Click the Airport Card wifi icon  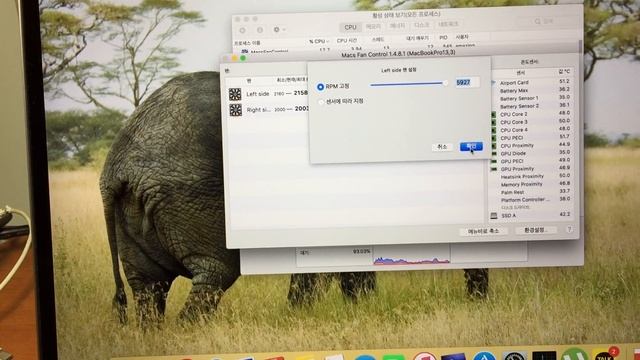click(x=493, y=83)
